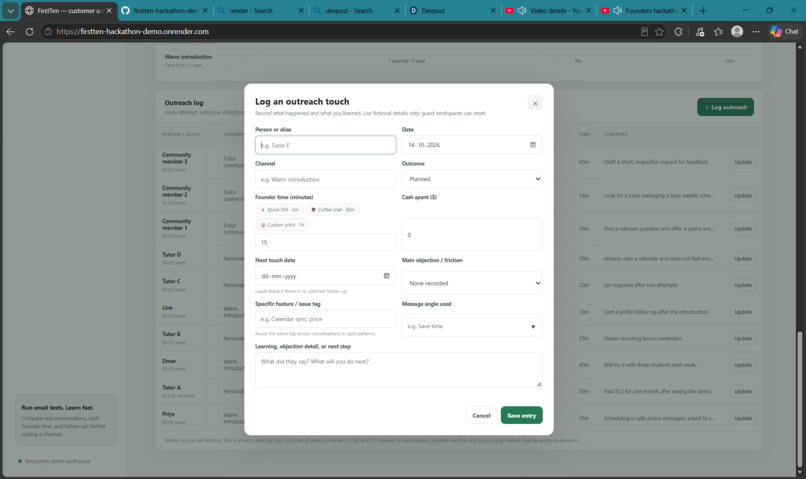
Task: Open the Outcome dropdown showing Planned
Action: 472,179
